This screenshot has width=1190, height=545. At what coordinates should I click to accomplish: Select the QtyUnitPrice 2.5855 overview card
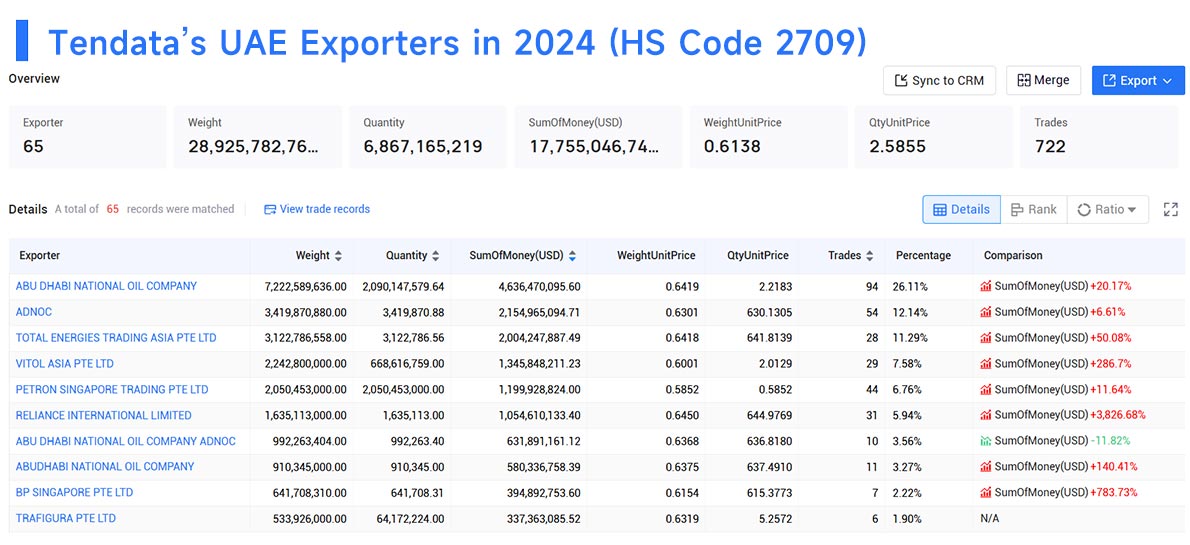pos(933,137)
